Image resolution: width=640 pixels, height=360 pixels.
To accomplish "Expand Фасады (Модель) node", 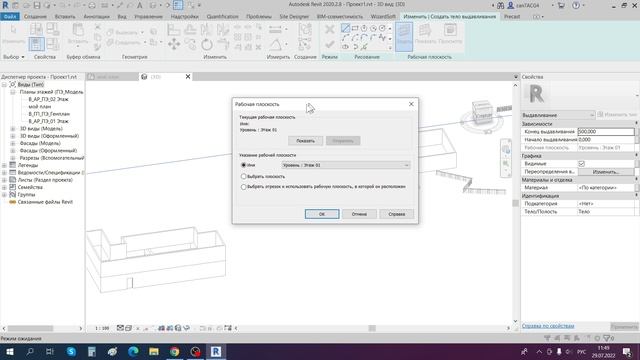I will point(13,143).
